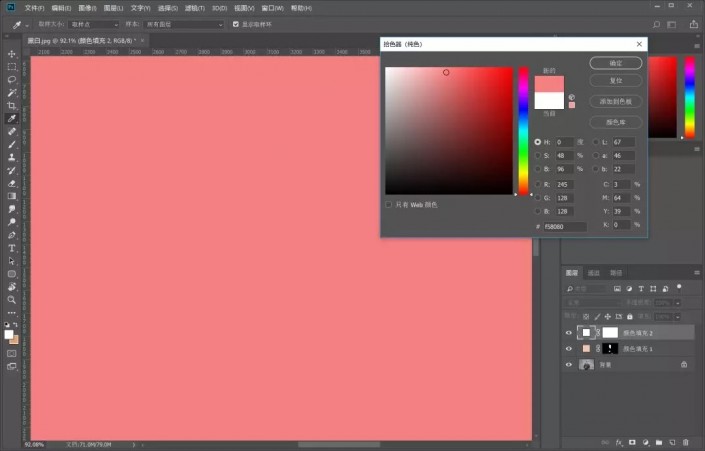
Task: Click the 添加到色板 button
Action: [x=615, y=102]
